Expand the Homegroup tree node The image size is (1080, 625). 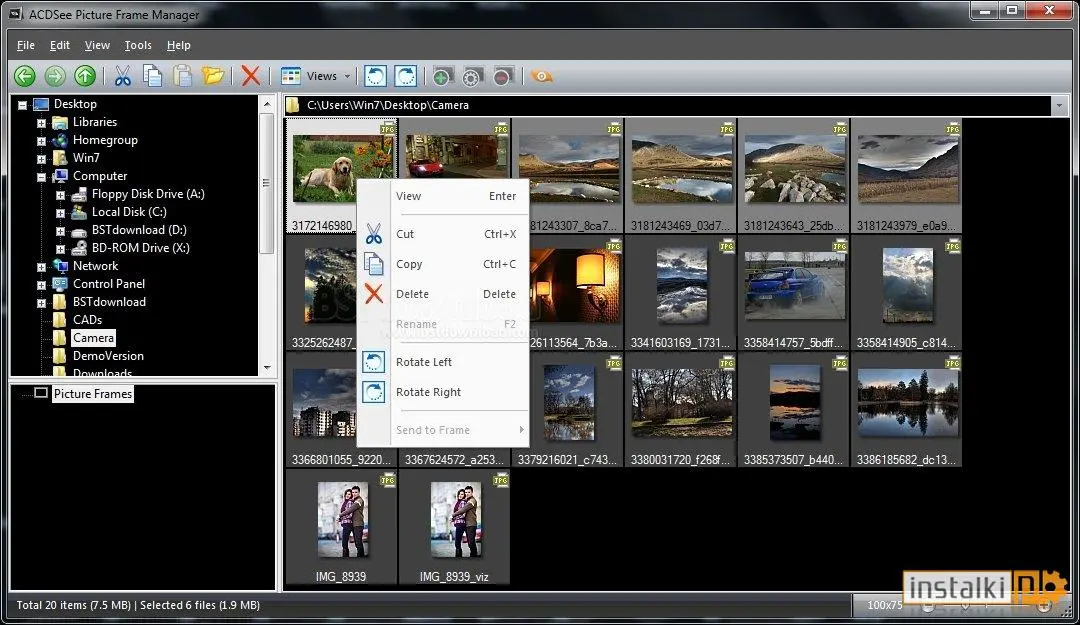[x=41, y=141]
